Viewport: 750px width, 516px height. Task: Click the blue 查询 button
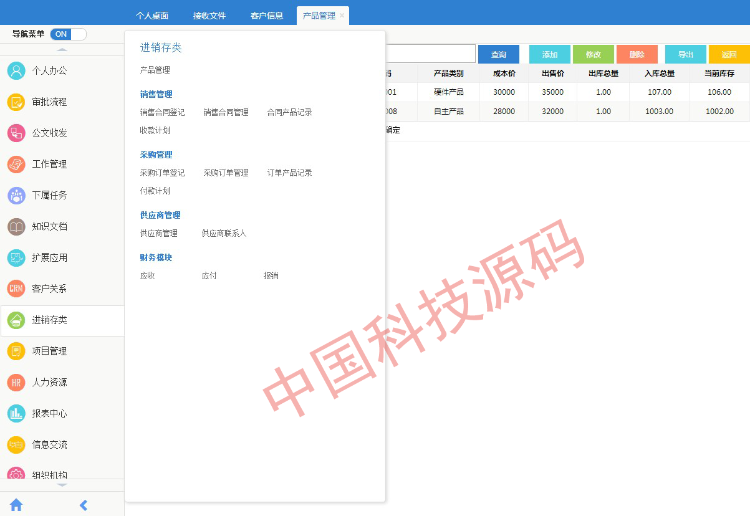pyautogui.click(x=498, y=54)
